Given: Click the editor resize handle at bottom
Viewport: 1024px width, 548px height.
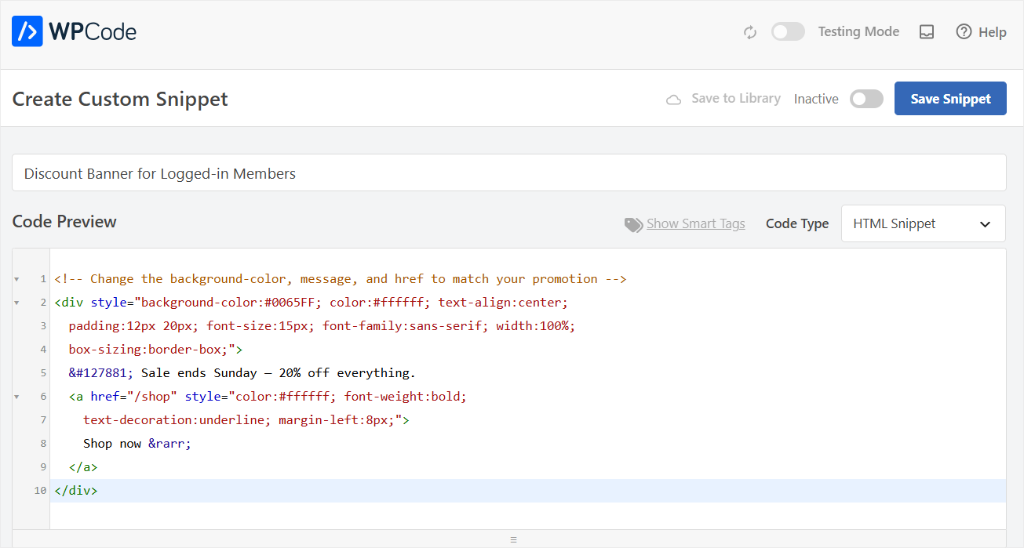Looking at the screenshot, I should tap(513, 540).
